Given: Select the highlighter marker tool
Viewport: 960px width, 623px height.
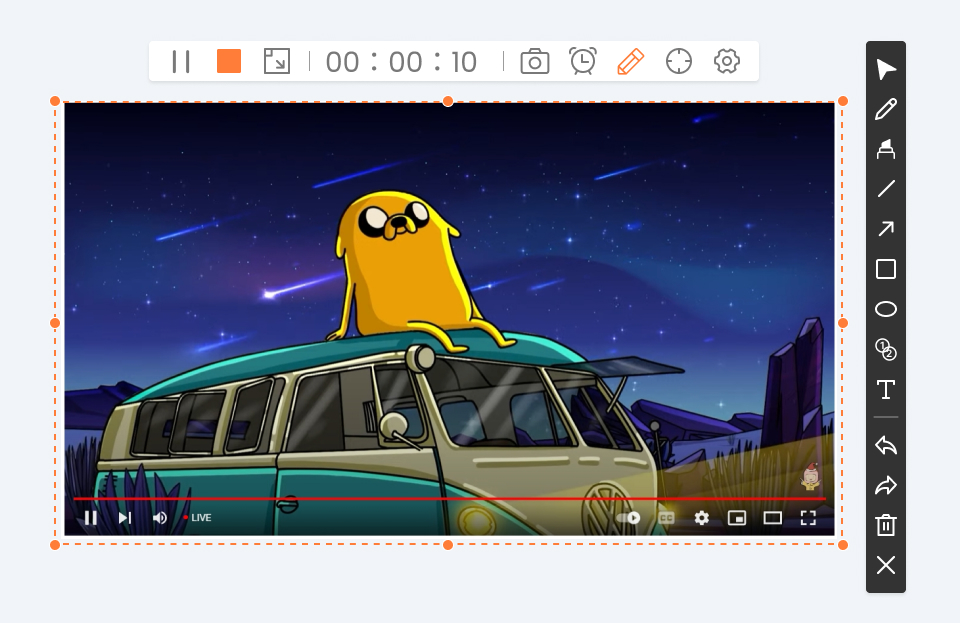Looking at the screenshot, I should pyautogui.click(x=885, y=149).
